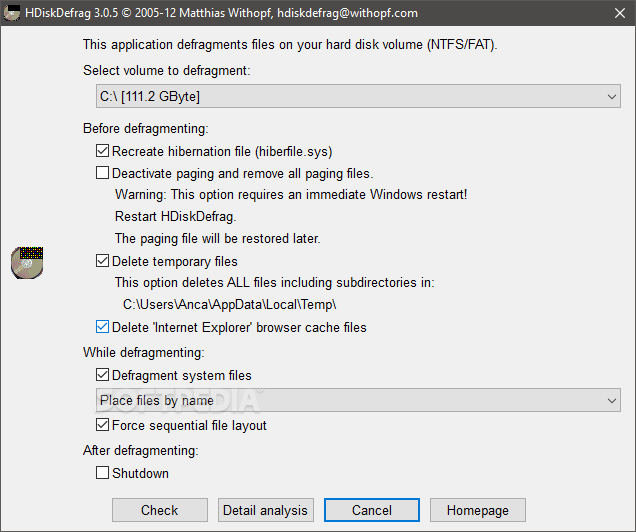This screenshot has height=532, width=636.
Task: Enable Deactivate paging and remove paging files
Action: coord(102,173)
